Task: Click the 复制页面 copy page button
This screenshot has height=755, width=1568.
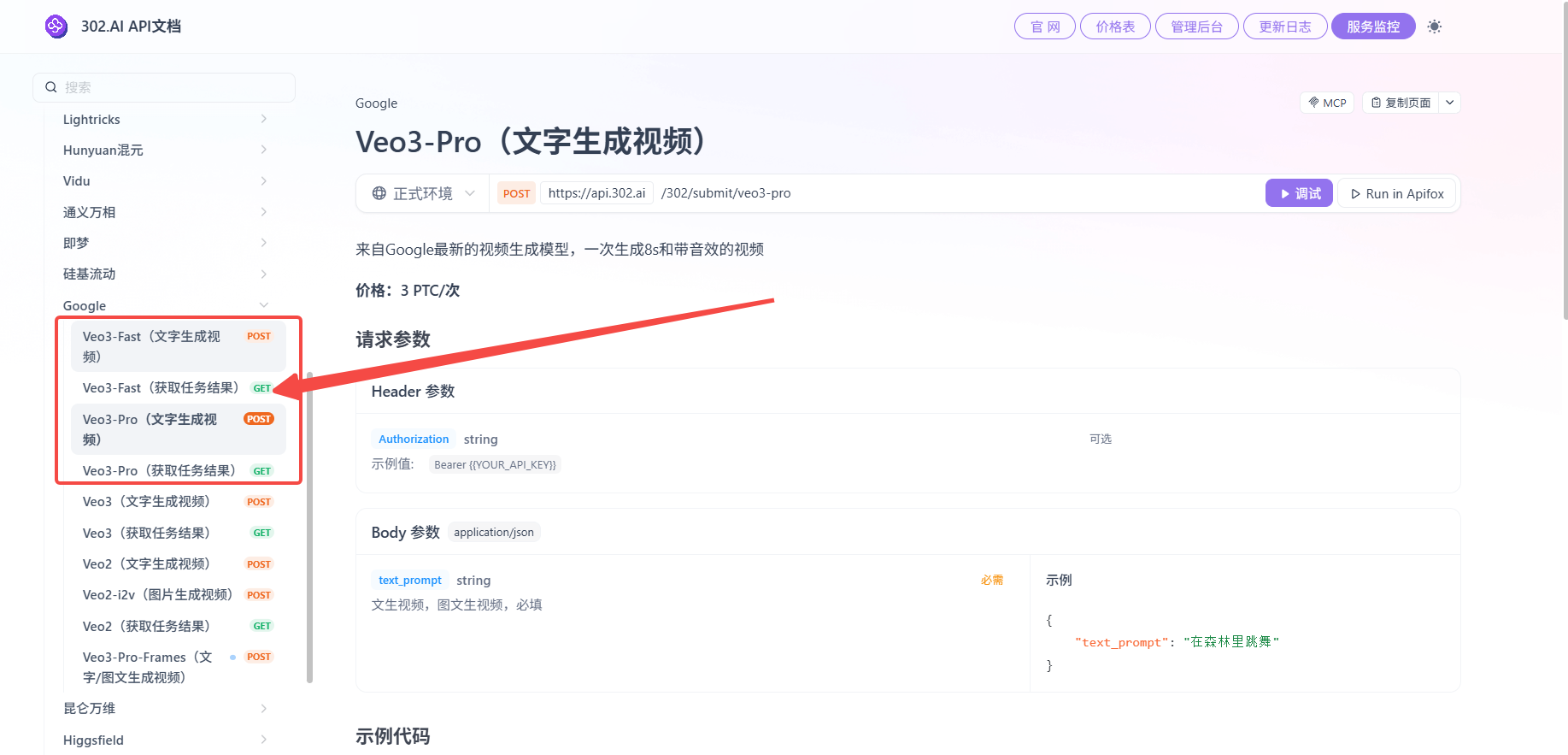Action: click(1401, 103)
